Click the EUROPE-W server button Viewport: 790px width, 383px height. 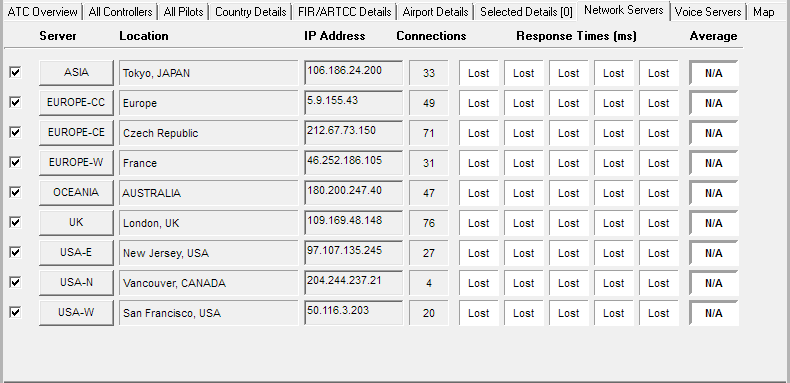76,163
